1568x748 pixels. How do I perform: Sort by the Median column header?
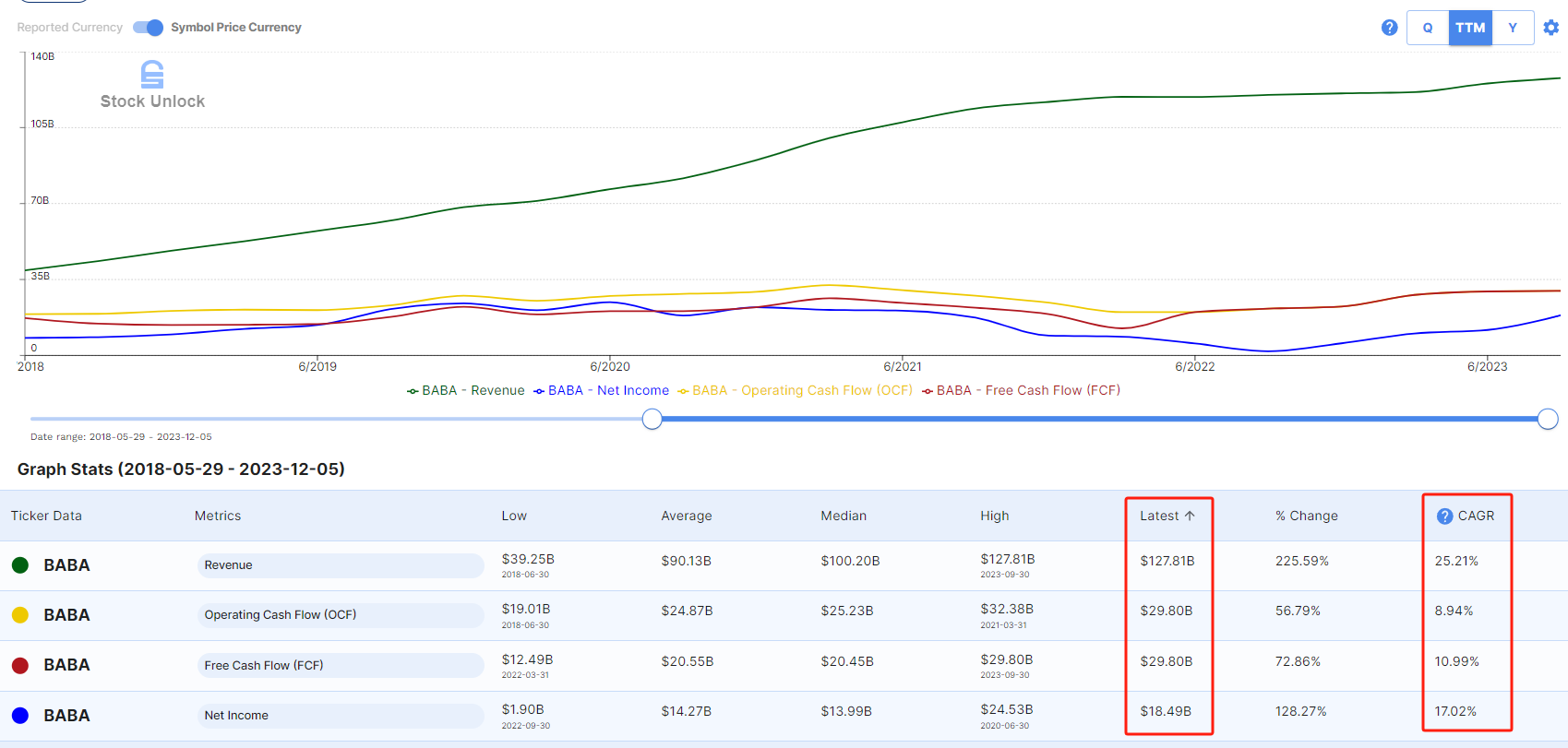(x=844, y=516)
